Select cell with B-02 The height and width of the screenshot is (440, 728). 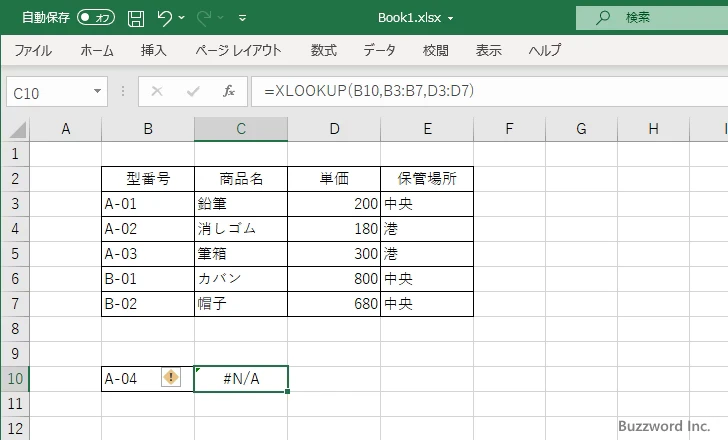tap(148, 304)
